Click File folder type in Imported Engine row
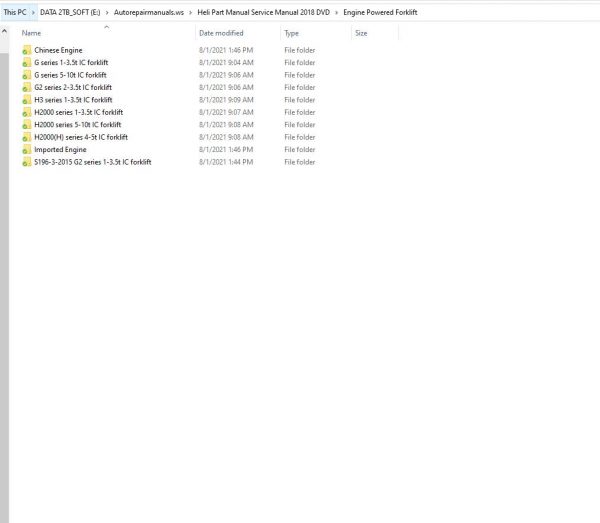600x523 pixels. click(x=300, y=150)
